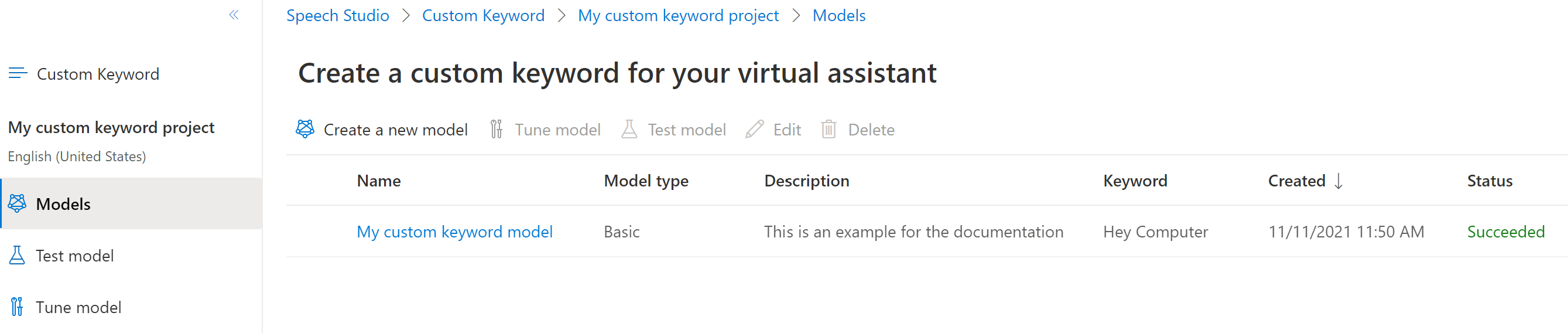Sort by Keyword column header
Viewport: 1568px width, 333px height.
pos(1135,181)
